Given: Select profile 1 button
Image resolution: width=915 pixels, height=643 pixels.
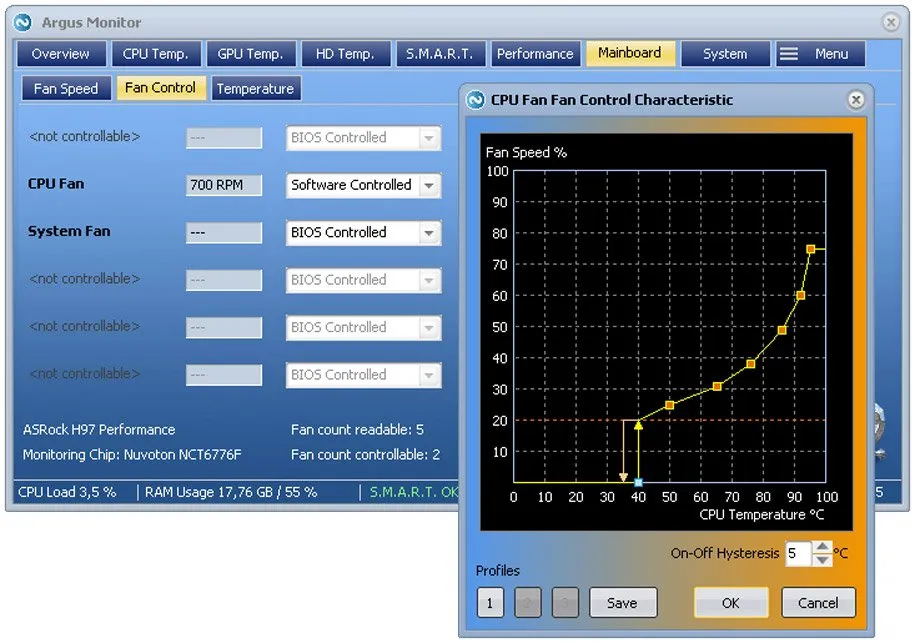Looking at the screenshot, I should coord(489,603).
